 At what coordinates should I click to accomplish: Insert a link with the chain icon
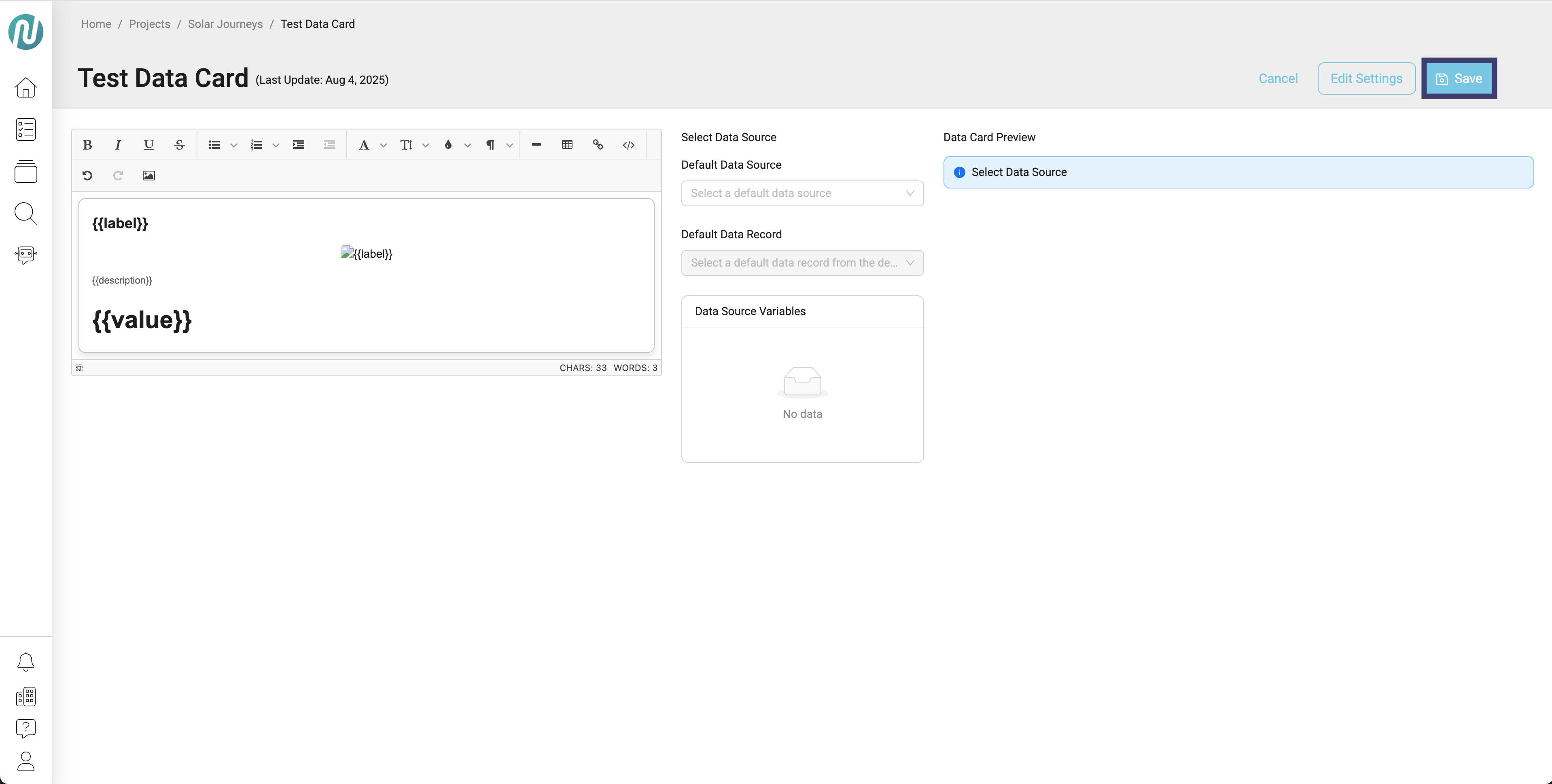pos(598,145)
